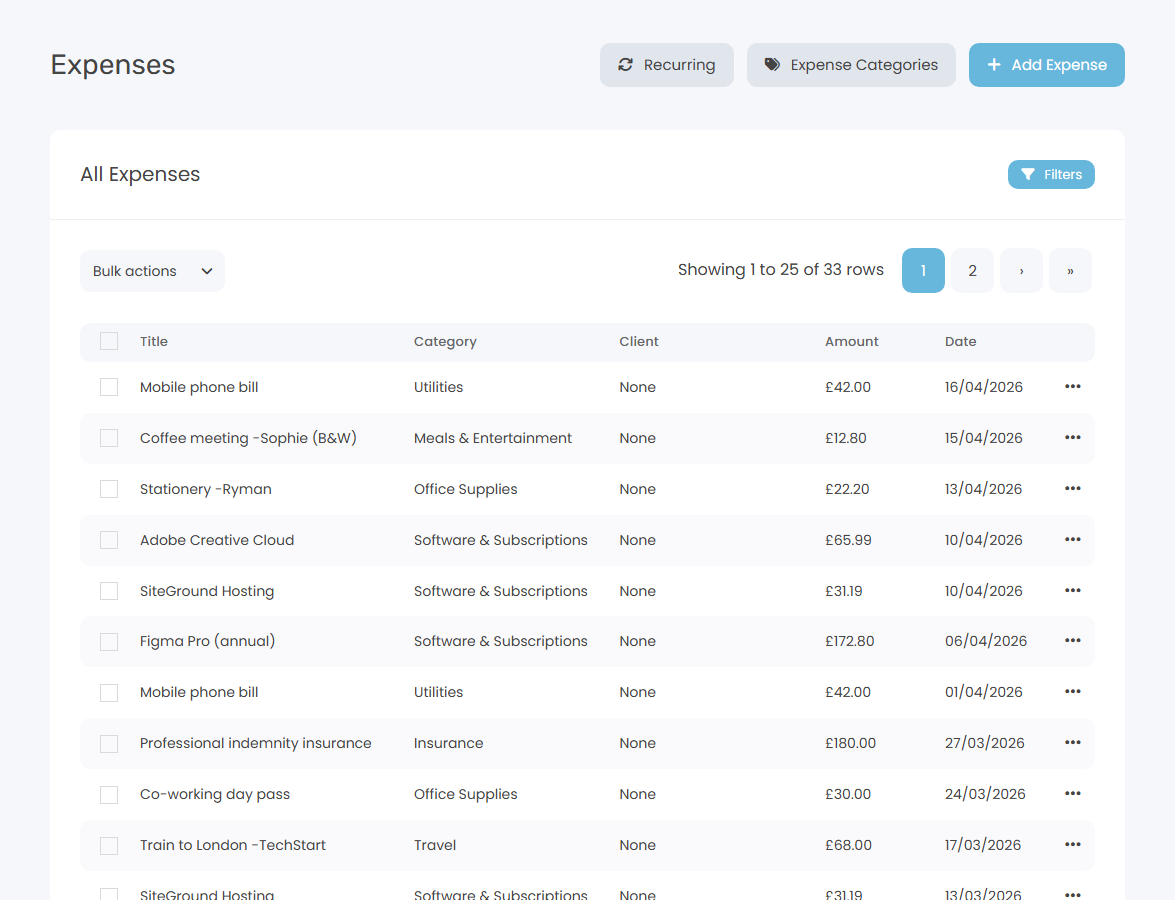Click the Travel category cell
The image size is (1175, 900).
click(435, 845)
